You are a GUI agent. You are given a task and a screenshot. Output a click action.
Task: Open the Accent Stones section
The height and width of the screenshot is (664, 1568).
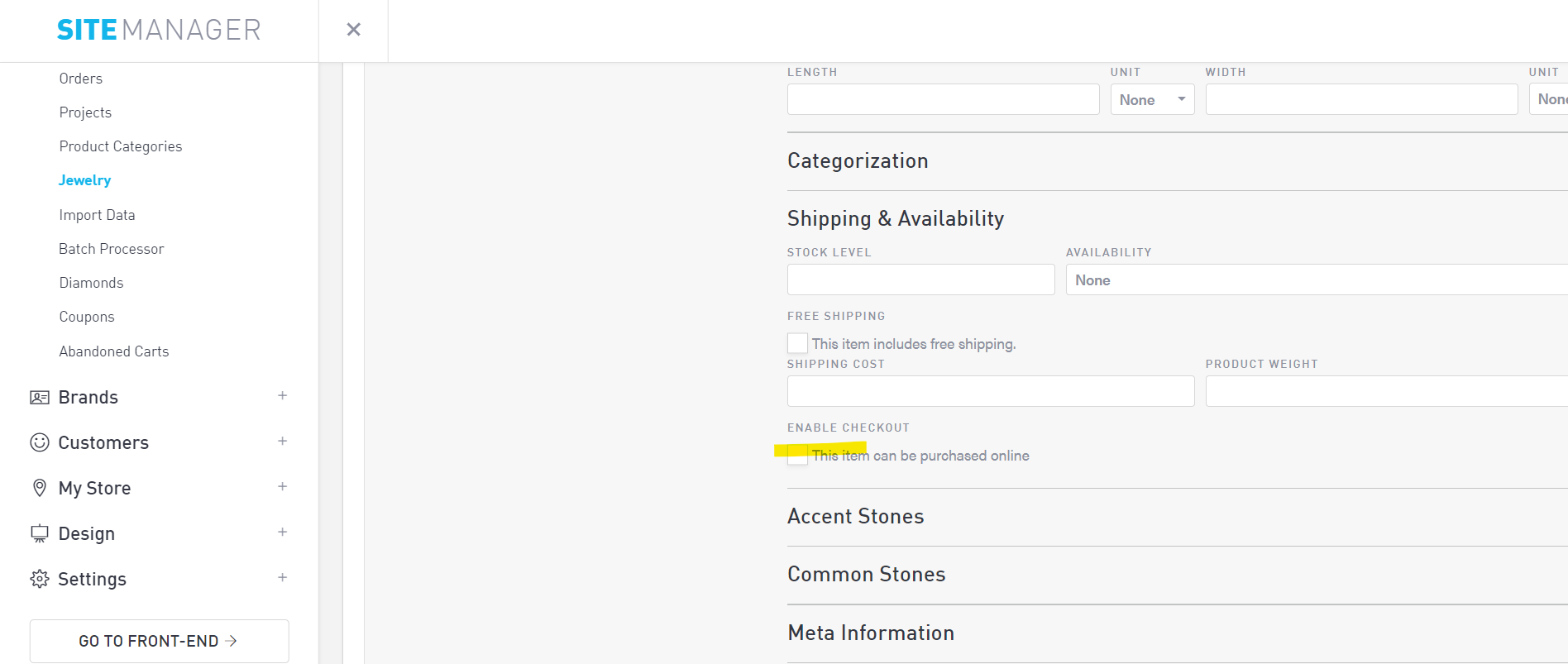tap(855, 517)
